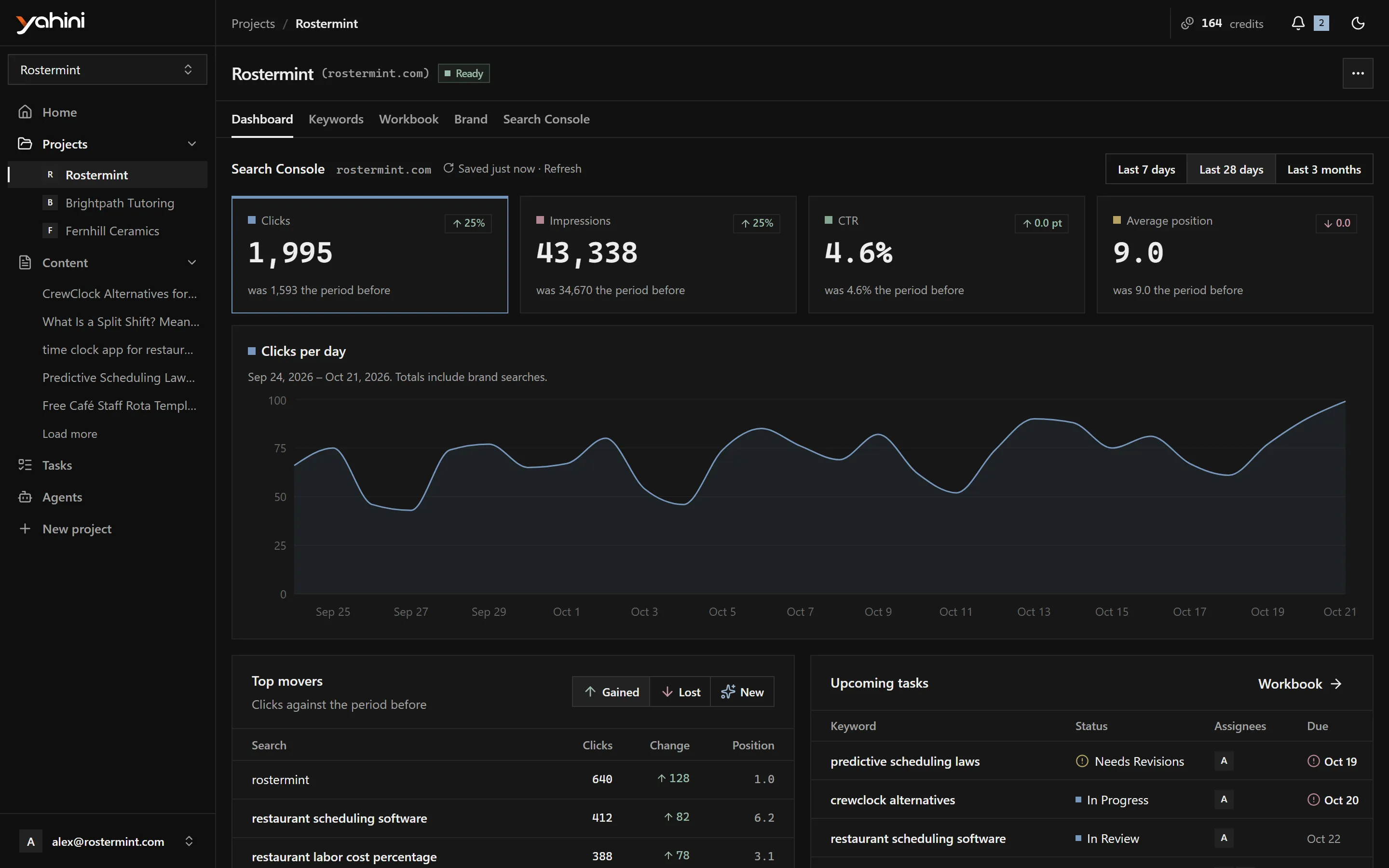
Task: Select the Last 28 days range
Action: point(1231,169)
